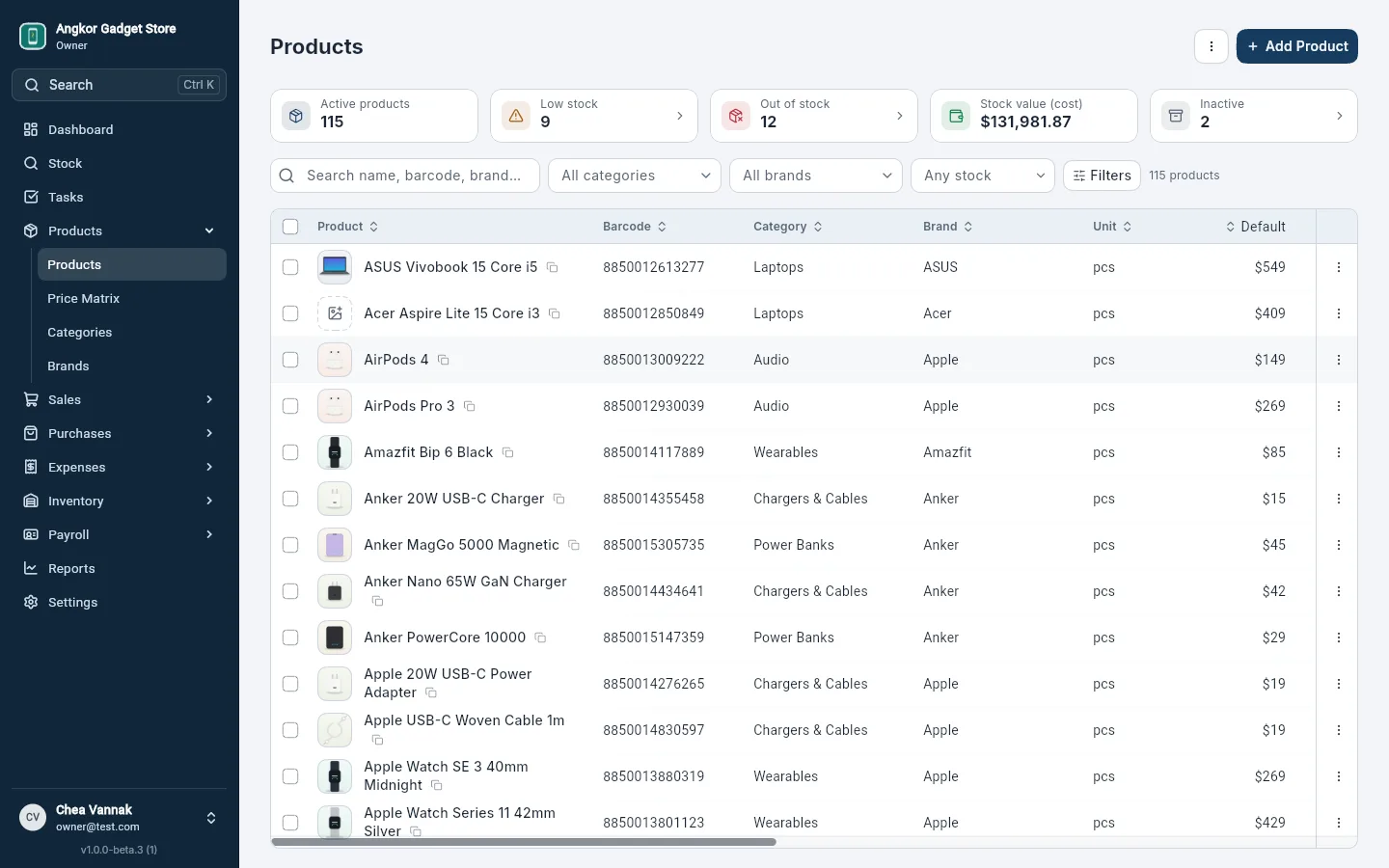Check the AirPods 4 row checkbox

click(x=290, y=360)
